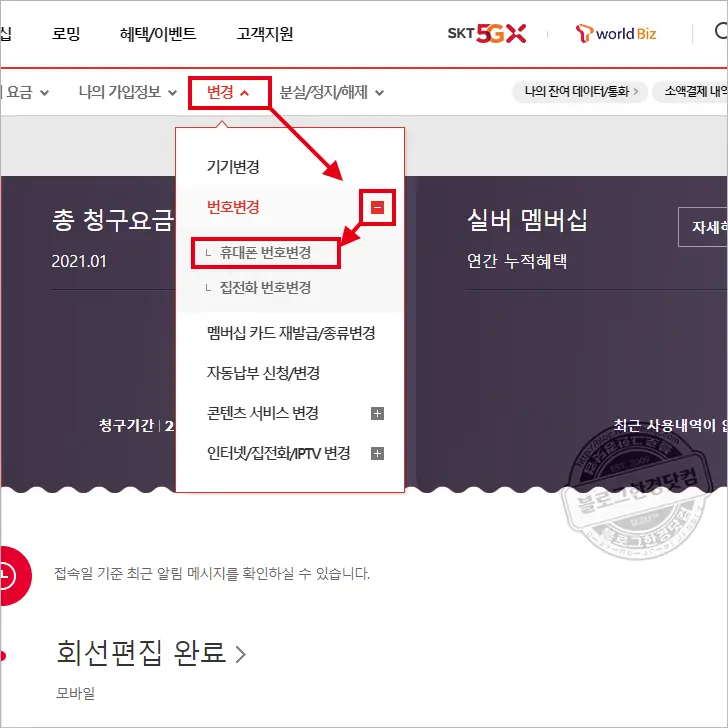This screenshot has height=728, width=728.
Task: Click the 소액결제 내역 shortcut button
Action: (690, 91)
